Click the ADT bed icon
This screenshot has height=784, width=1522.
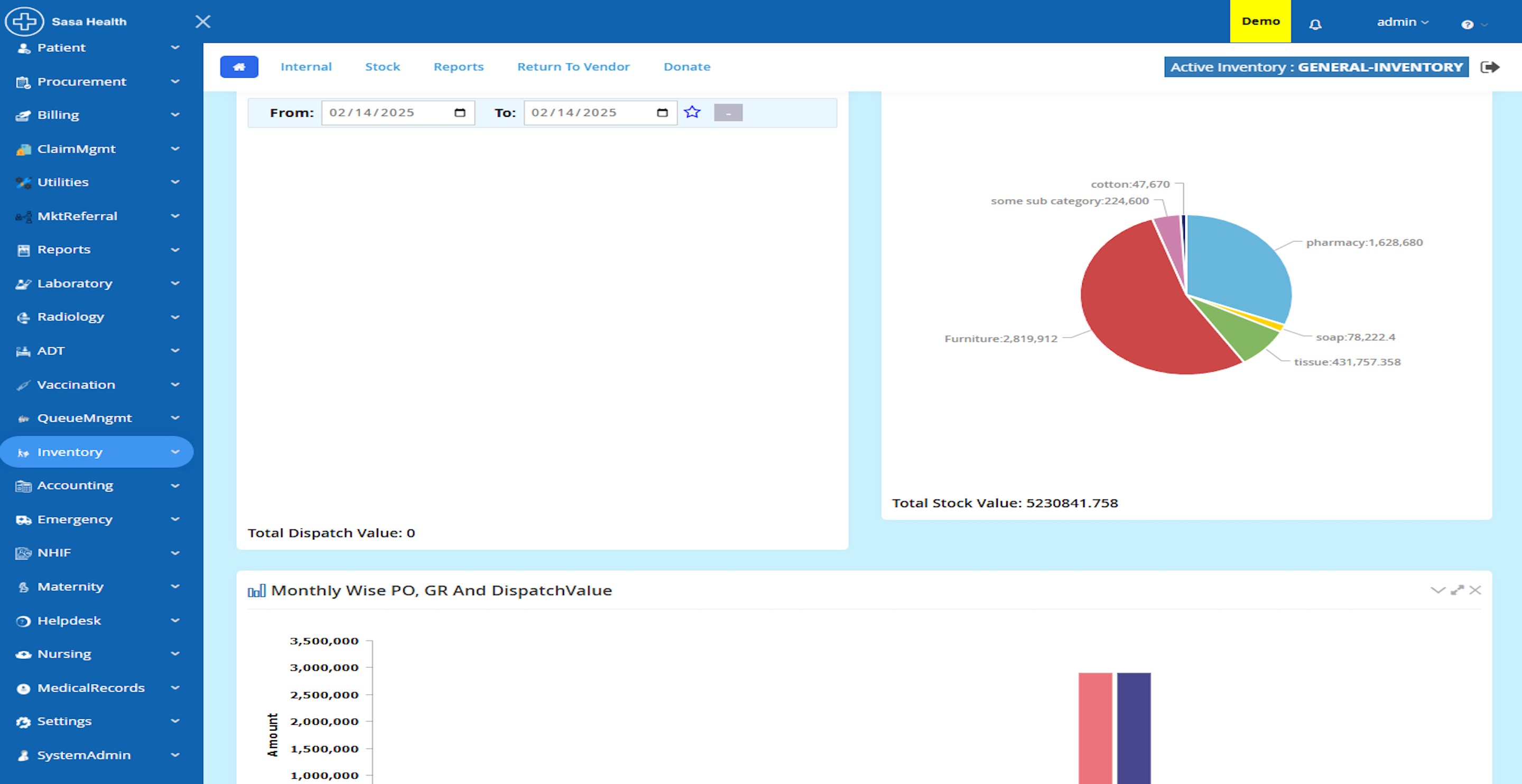24,351
